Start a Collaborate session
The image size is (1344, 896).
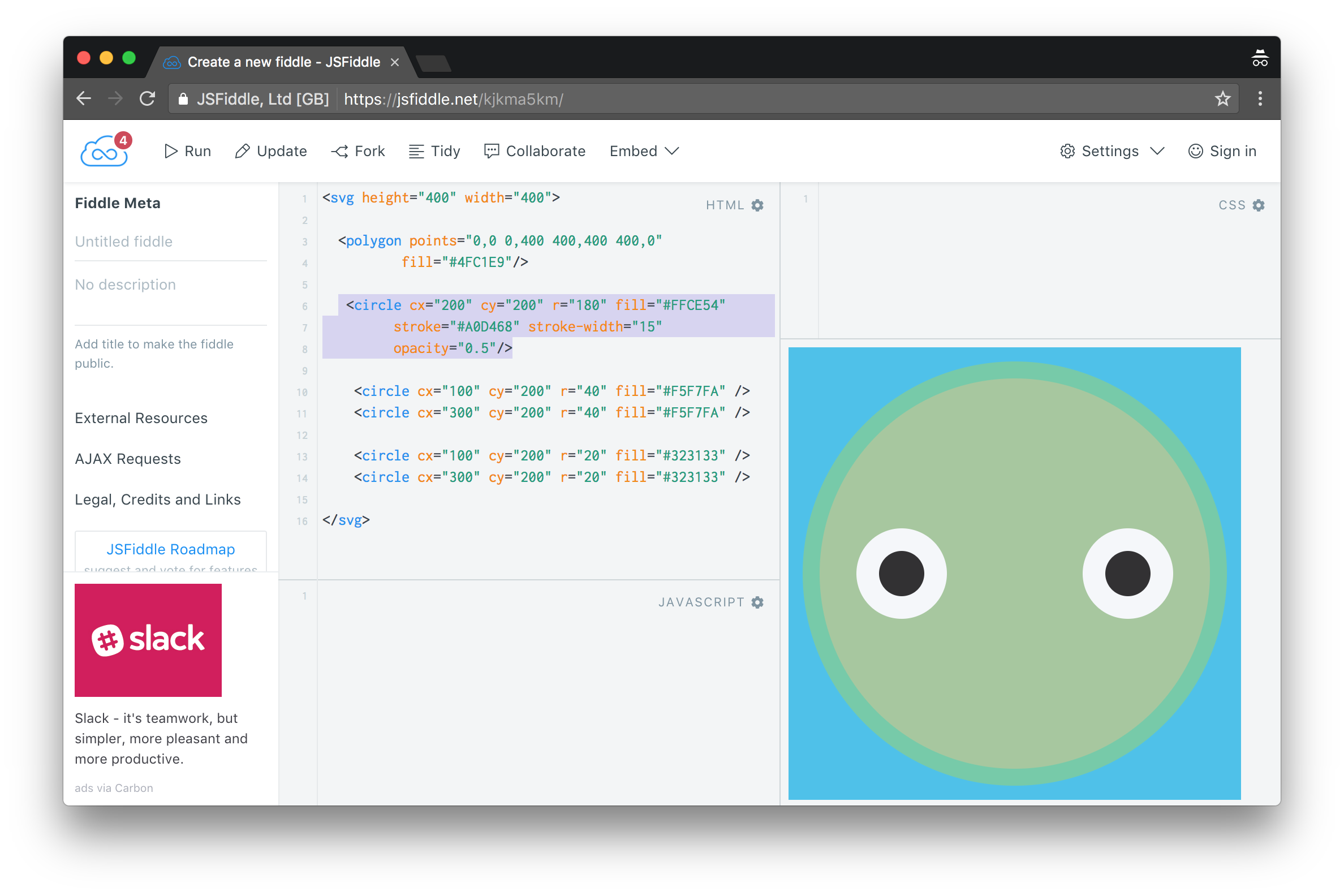tap(535, 152)
